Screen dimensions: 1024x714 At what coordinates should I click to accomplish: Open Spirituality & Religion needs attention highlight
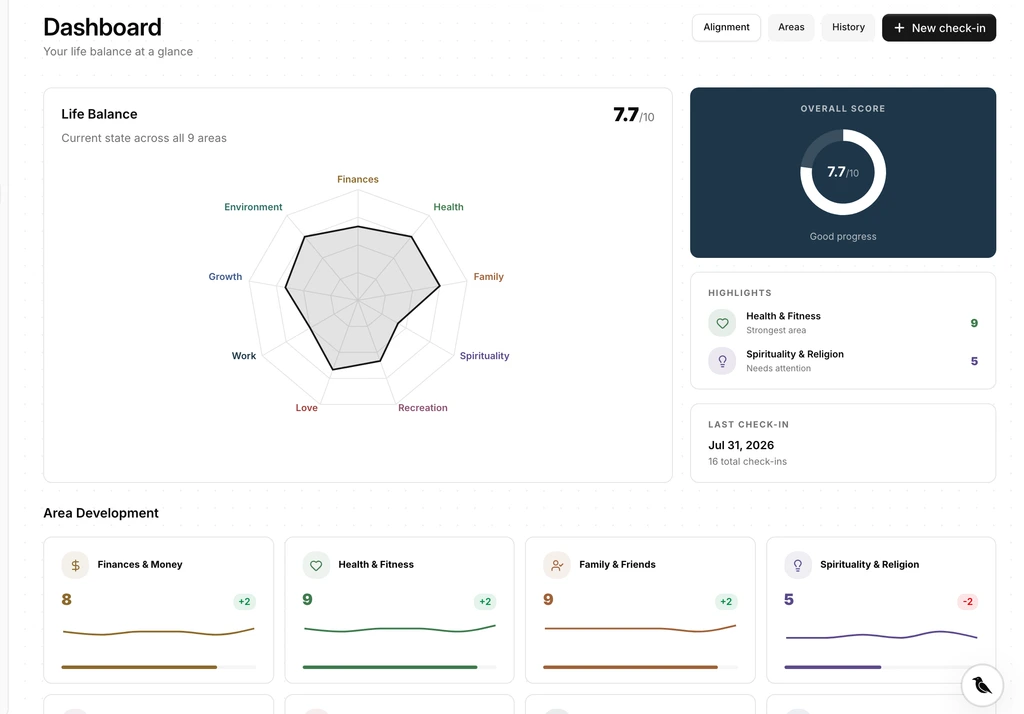(x=842, y=361)
